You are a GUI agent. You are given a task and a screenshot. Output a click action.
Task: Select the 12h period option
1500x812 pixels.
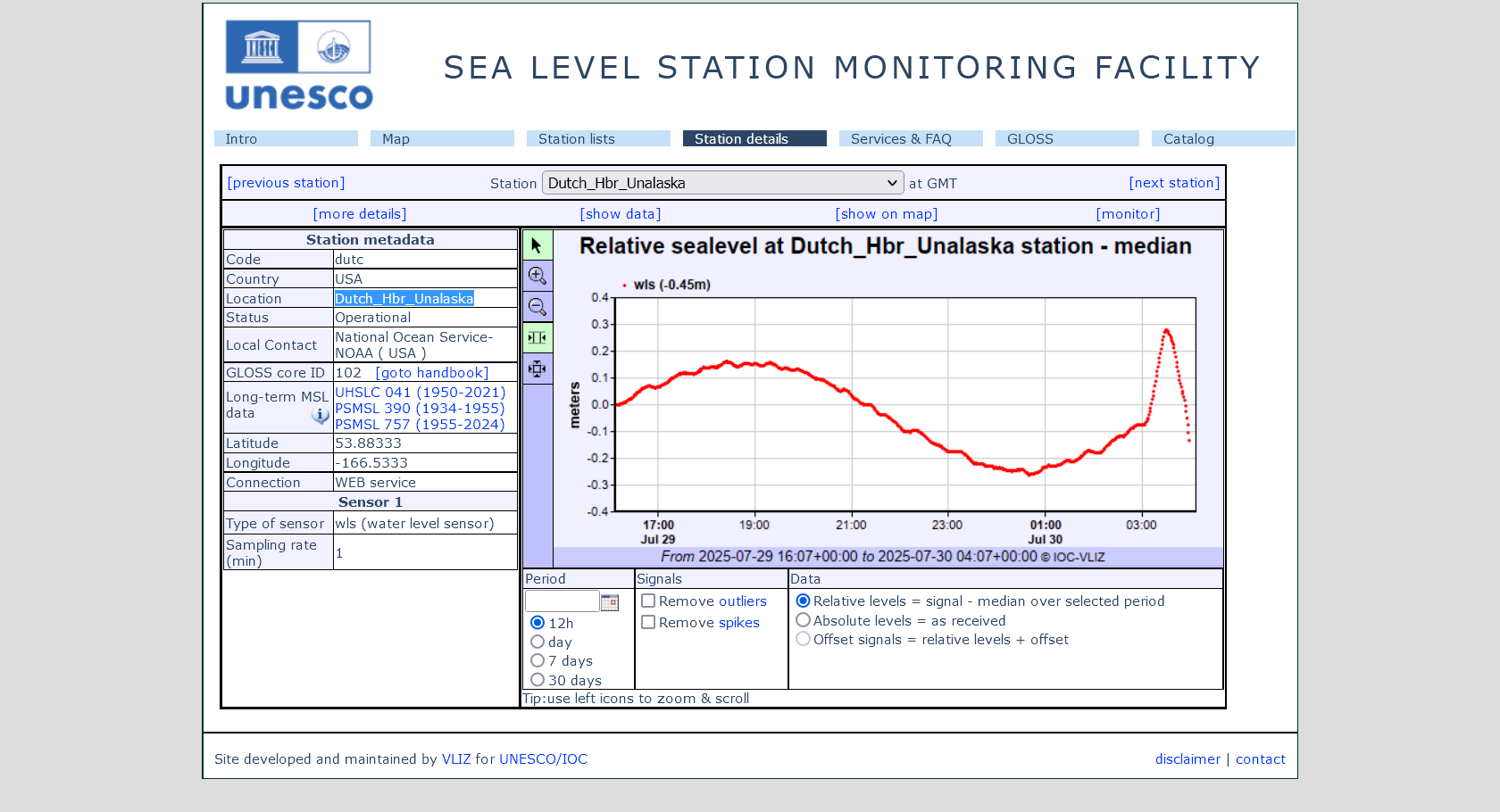tap(537, 623)
